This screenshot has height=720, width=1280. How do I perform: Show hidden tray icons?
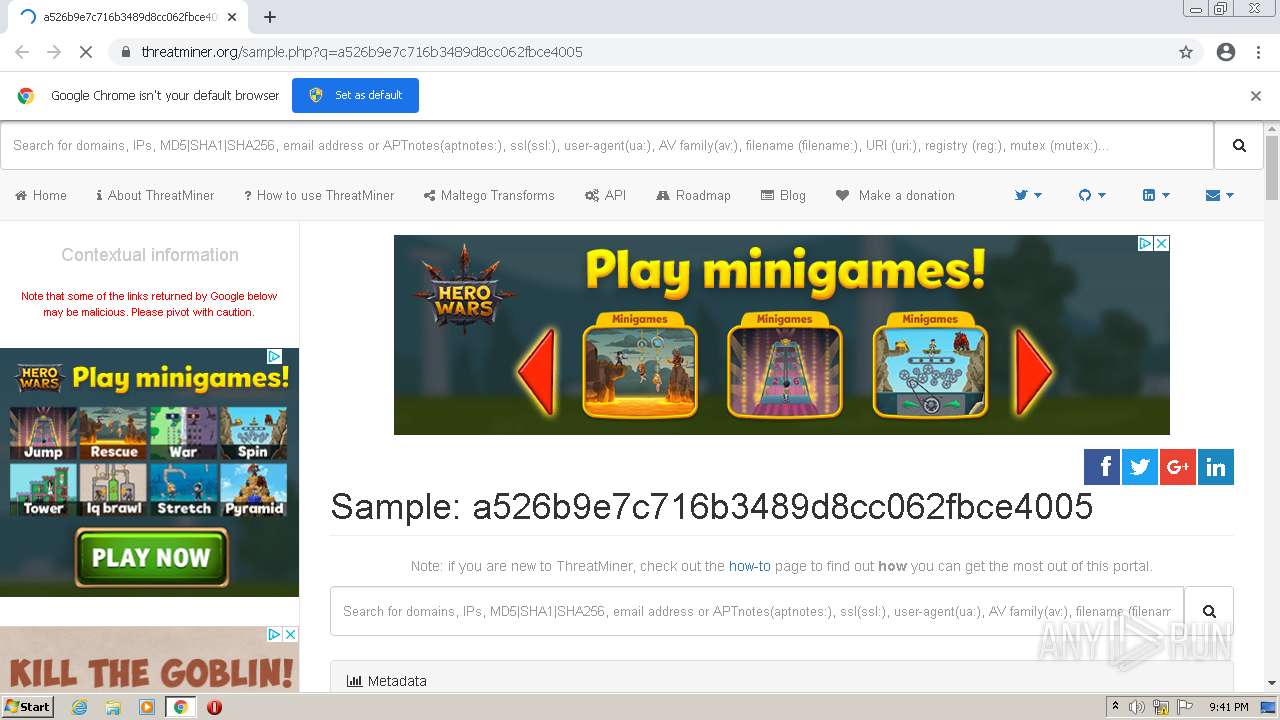pos(1115,707)
